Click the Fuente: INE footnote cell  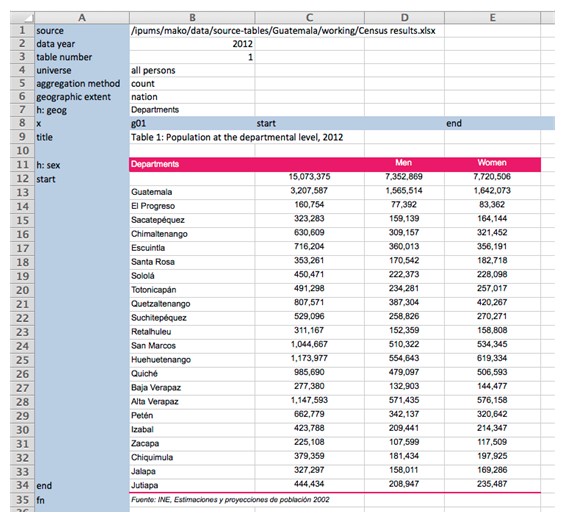(230, 499)
